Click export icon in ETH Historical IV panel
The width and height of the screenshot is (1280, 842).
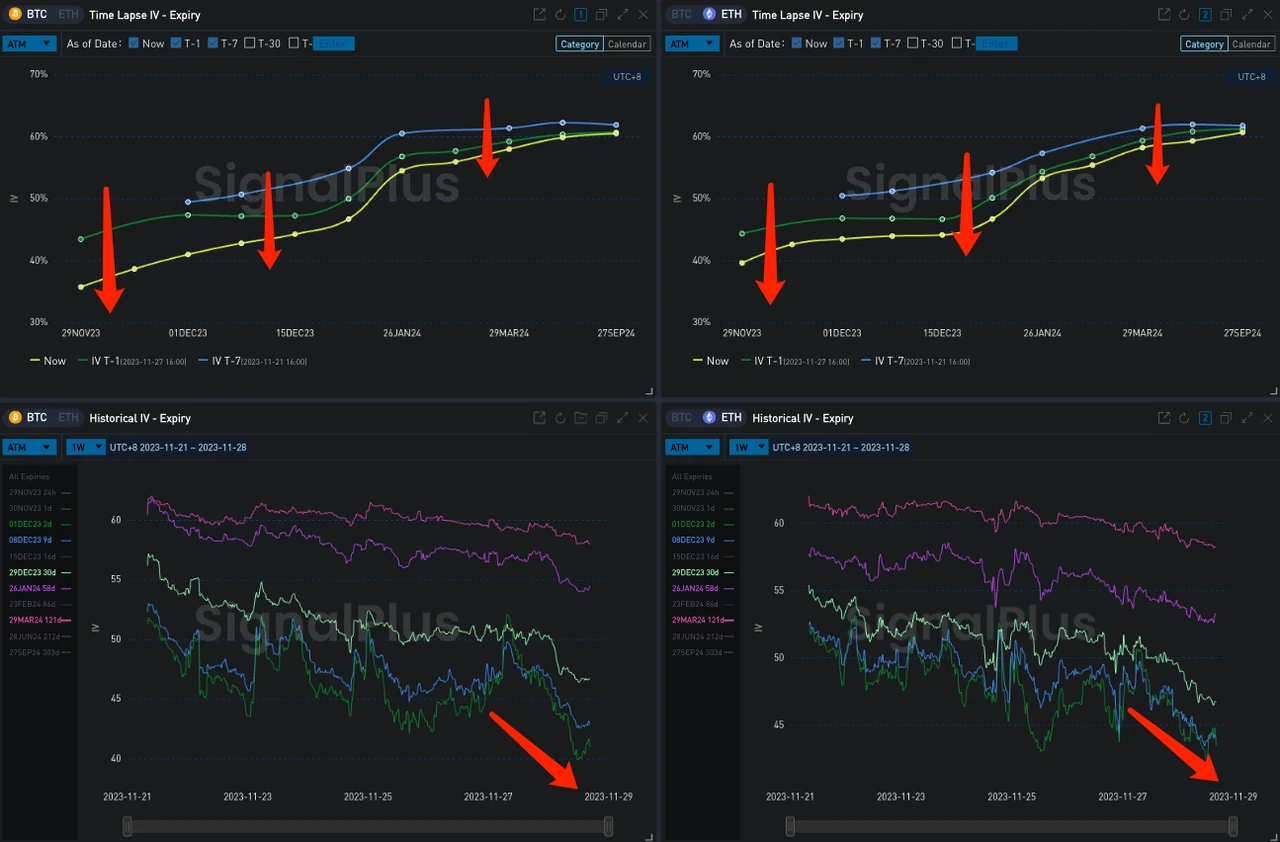1164,418
